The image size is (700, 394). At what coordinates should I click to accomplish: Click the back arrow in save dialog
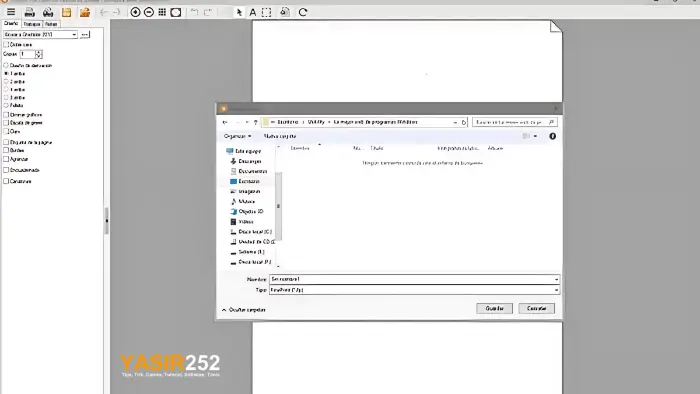225,122
